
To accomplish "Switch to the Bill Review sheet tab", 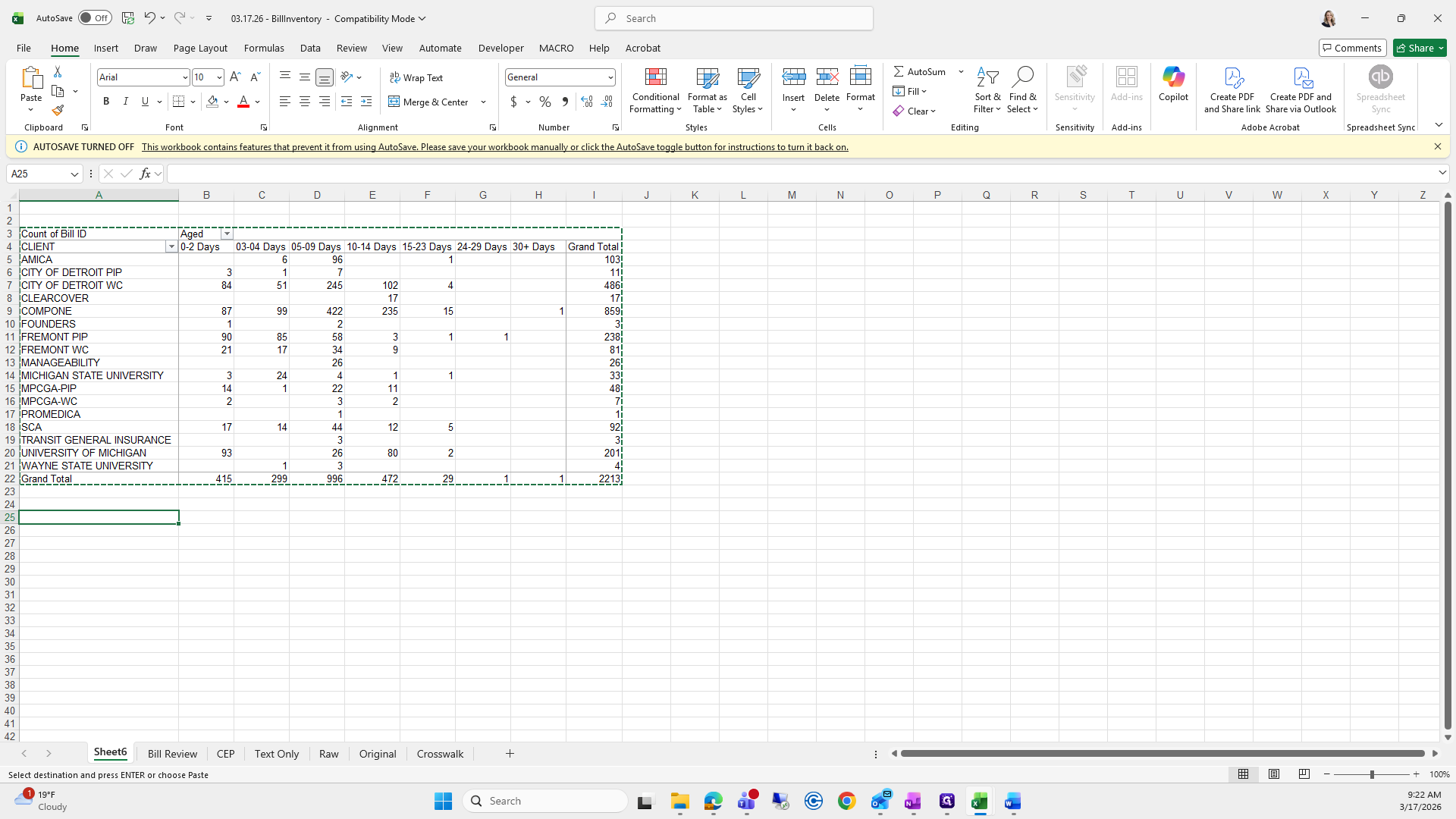I will click(x=172, y=754).
